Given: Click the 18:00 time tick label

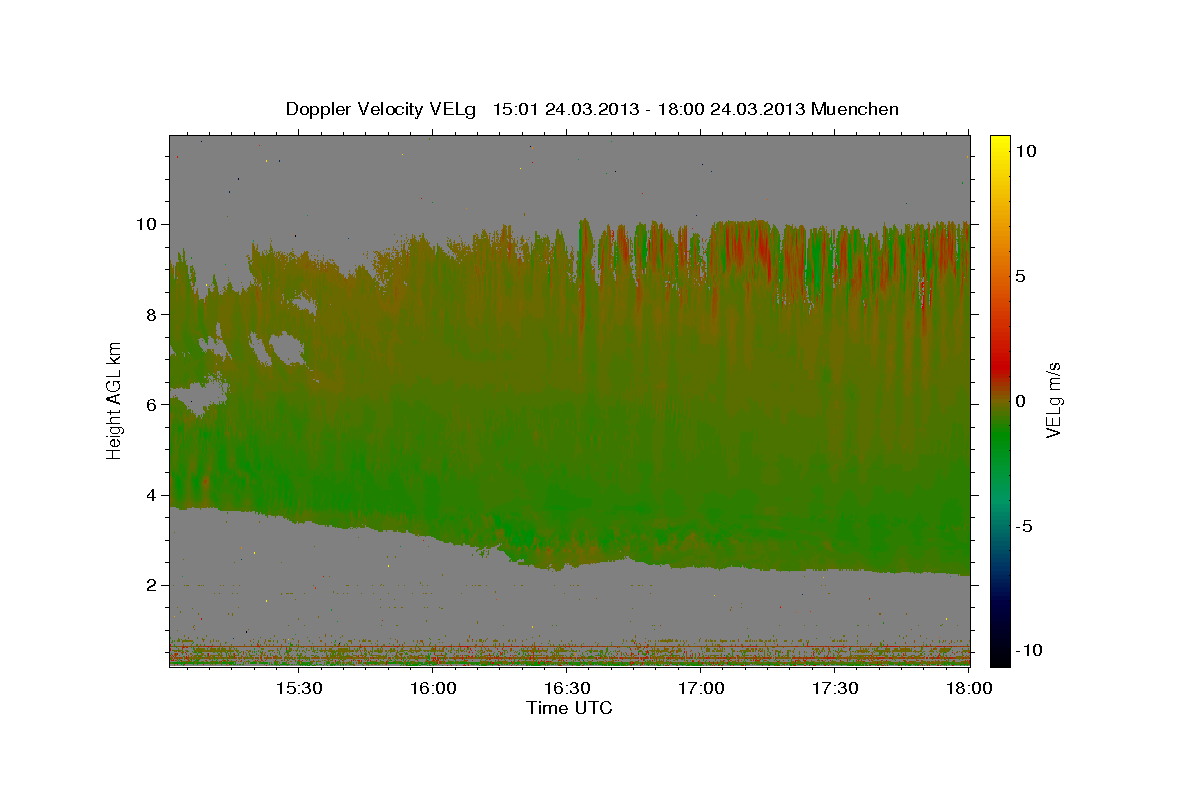Looking at the screenshot, I should point(970,688).
